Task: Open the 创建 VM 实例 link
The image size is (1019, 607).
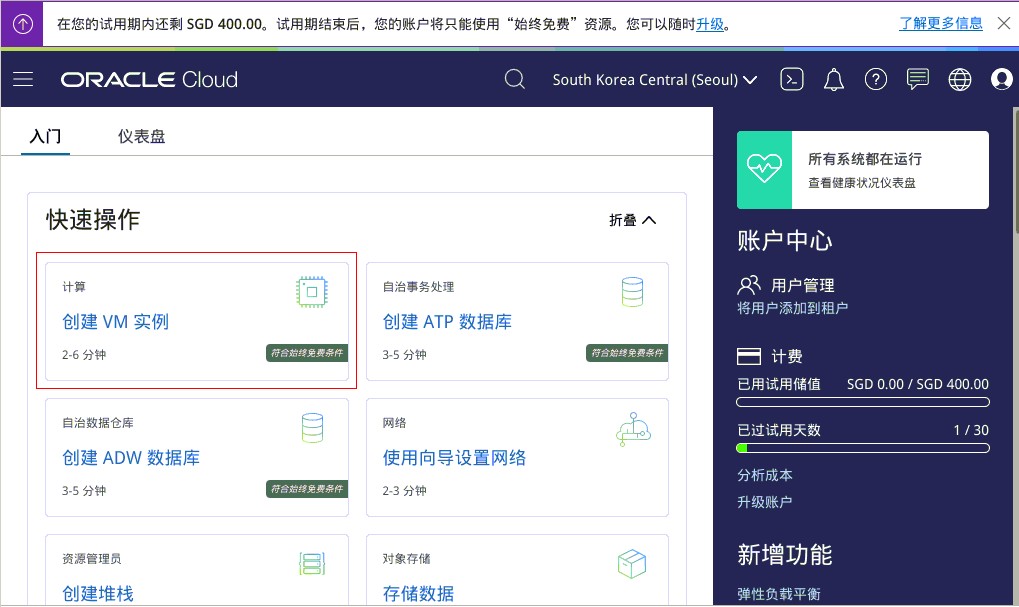Action: click(x=114, y=322)
